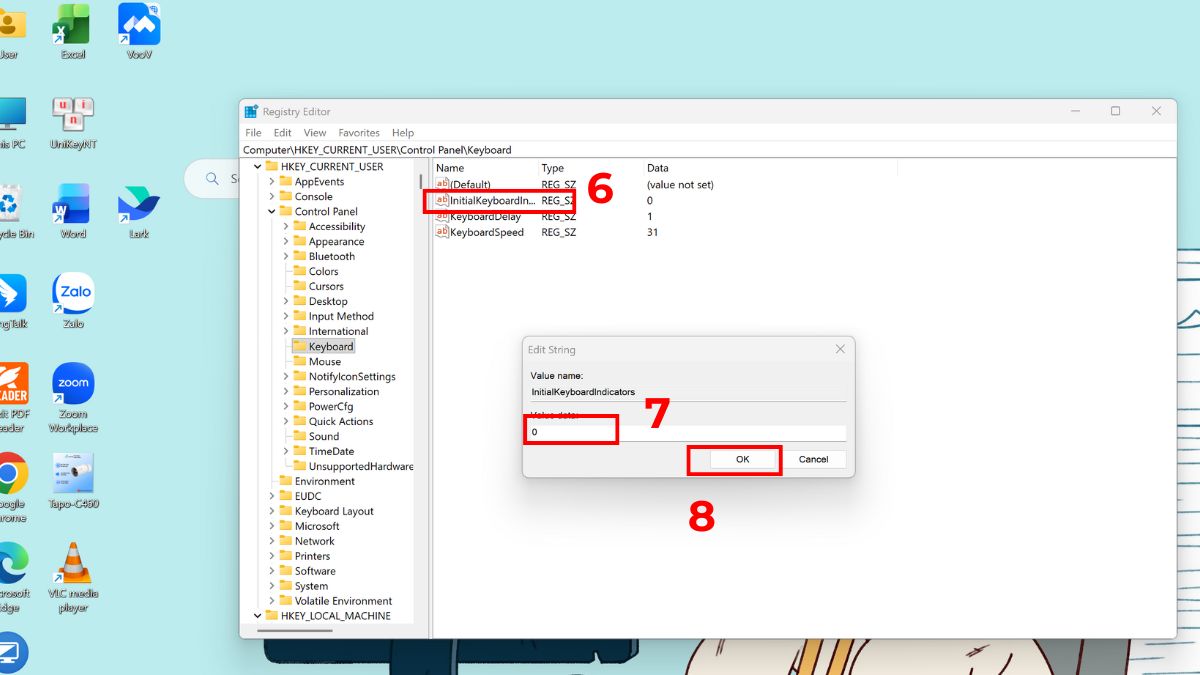Open the Zalo desktop icon

(73, 293)
